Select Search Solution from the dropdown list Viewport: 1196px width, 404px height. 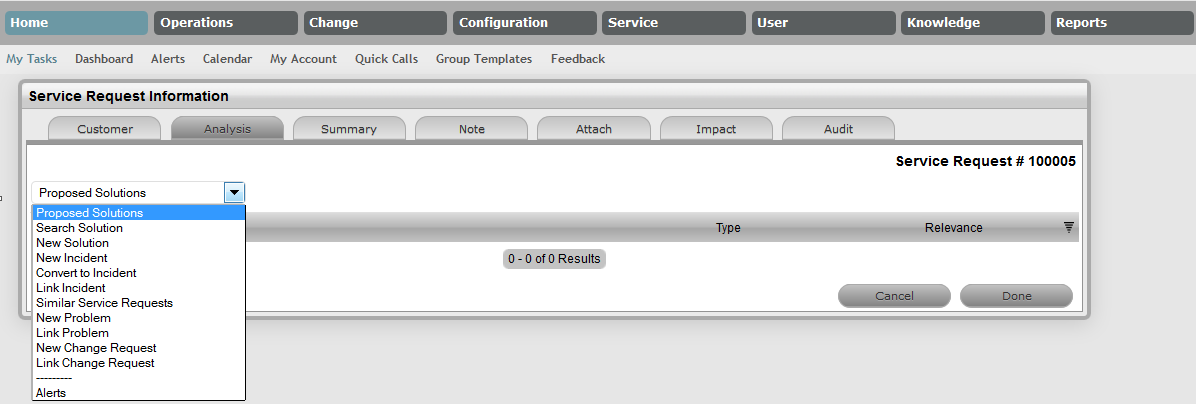coord(79,228)
